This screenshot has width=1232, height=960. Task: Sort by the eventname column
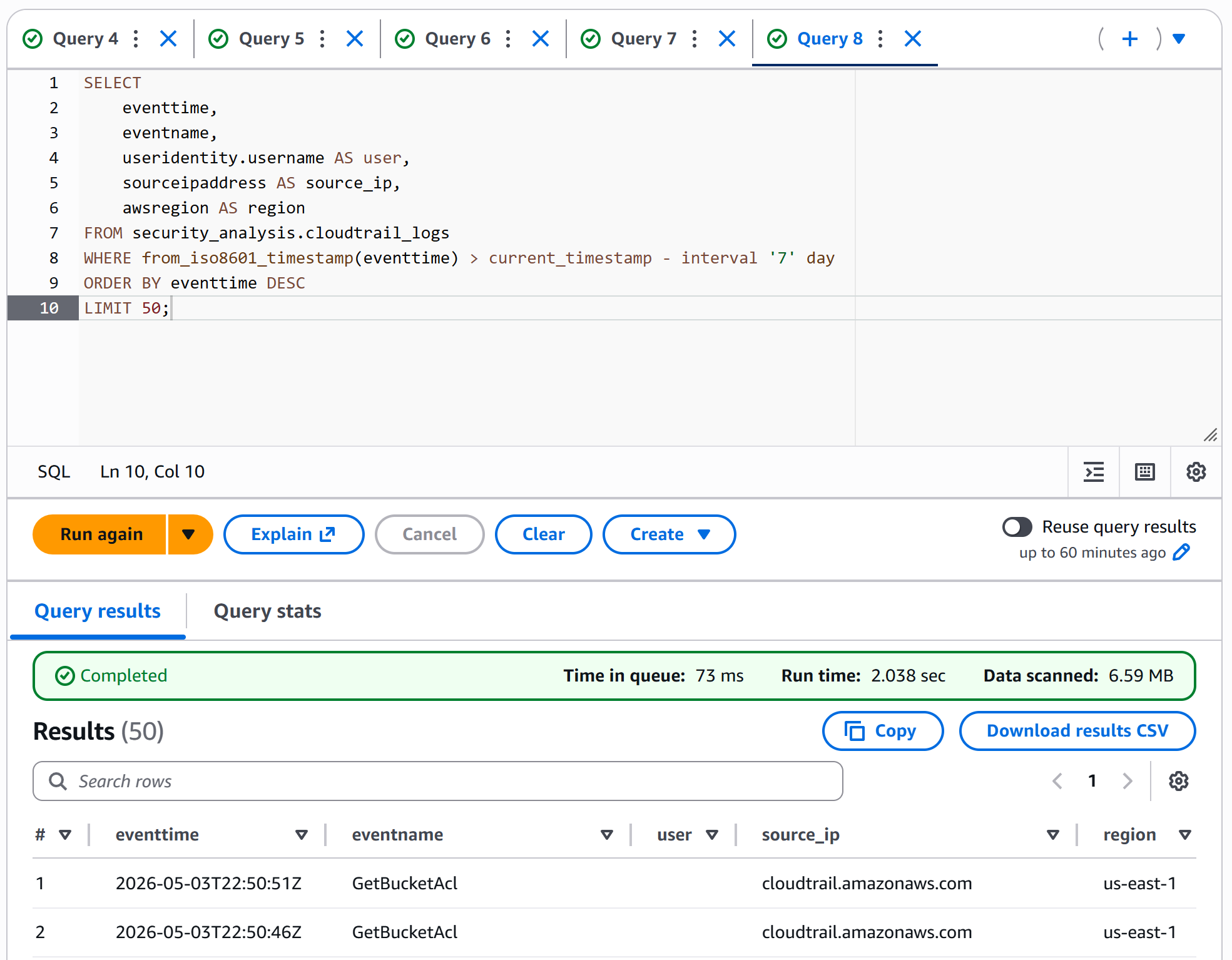tap(606, 835)
